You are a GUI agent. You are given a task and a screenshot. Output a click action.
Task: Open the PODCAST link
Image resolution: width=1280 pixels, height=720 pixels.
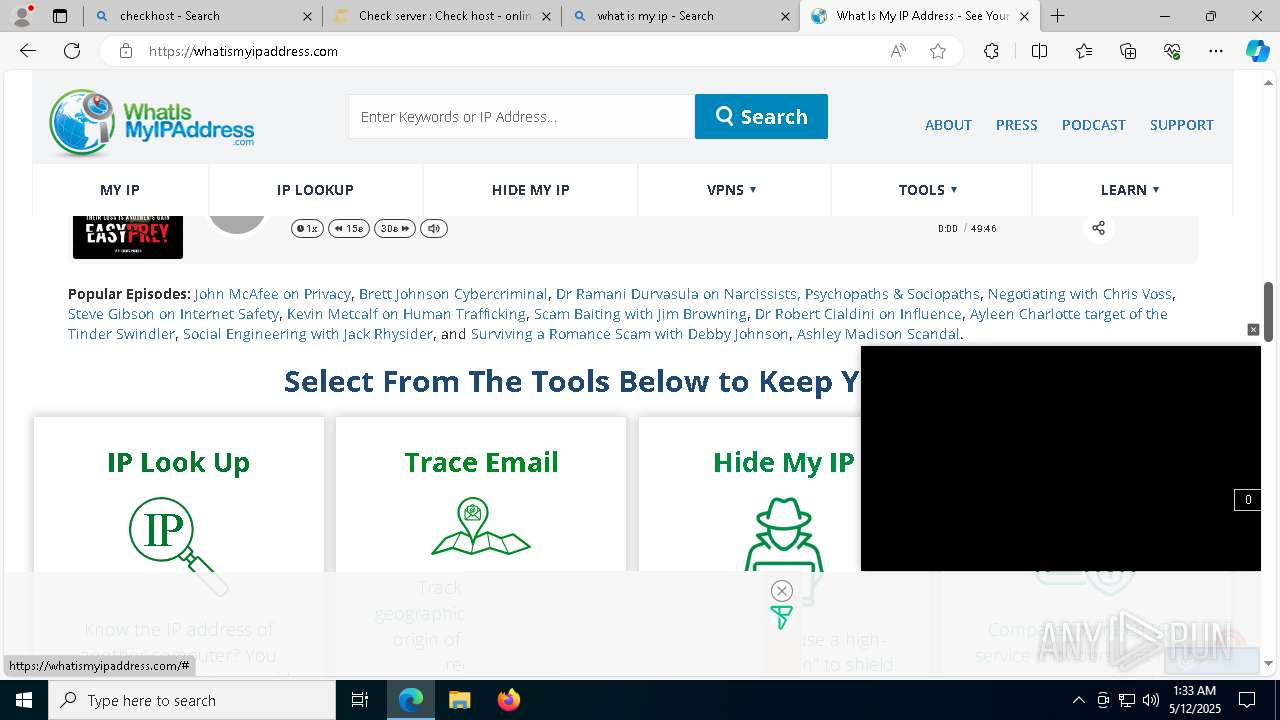coord(1093,125)
